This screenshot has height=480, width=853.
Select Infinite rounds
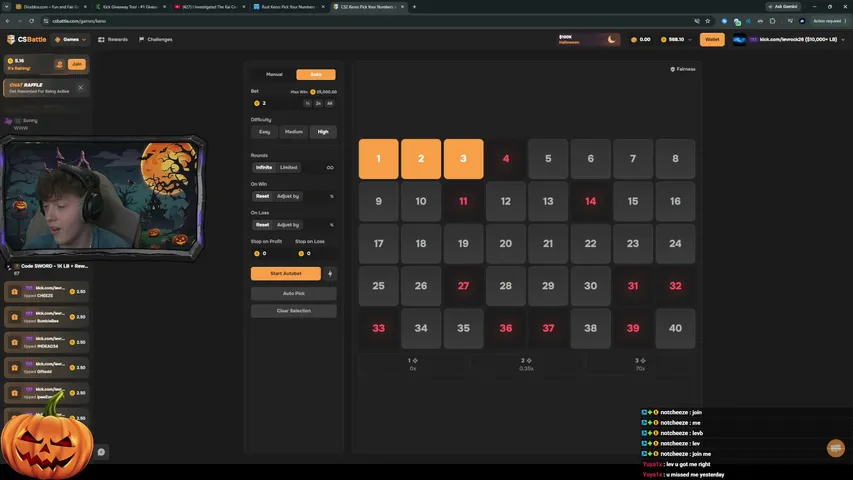(264, 167)
